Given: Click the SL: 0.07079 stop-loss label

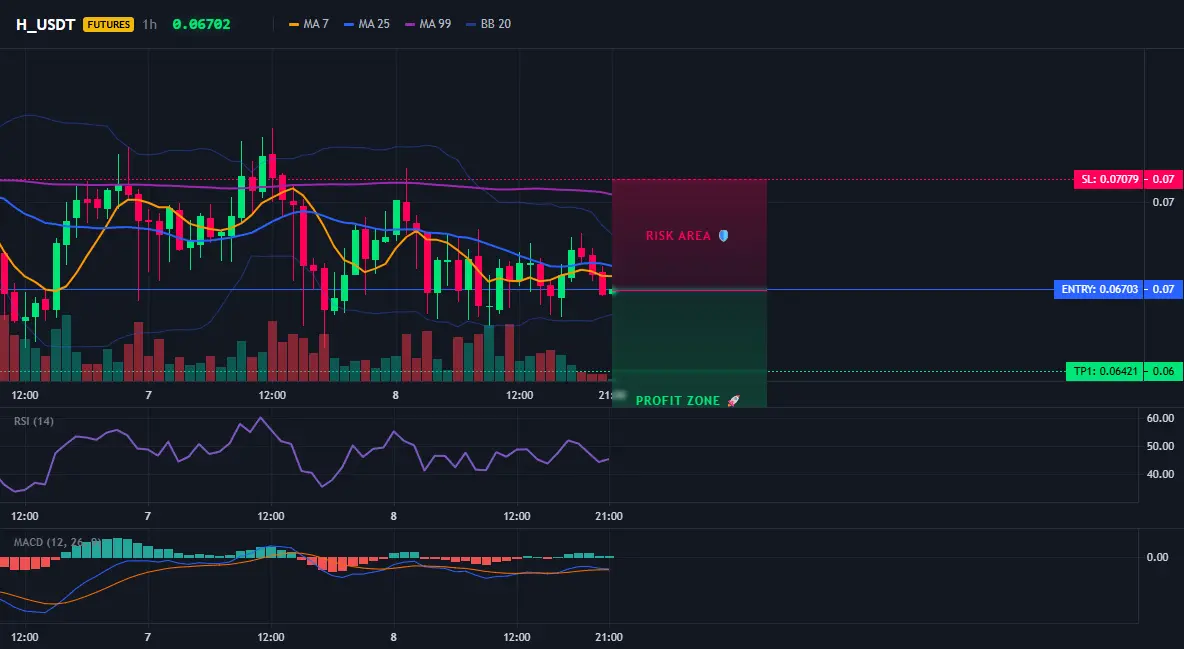Looking at the screenshot, I should [1109, 180].
